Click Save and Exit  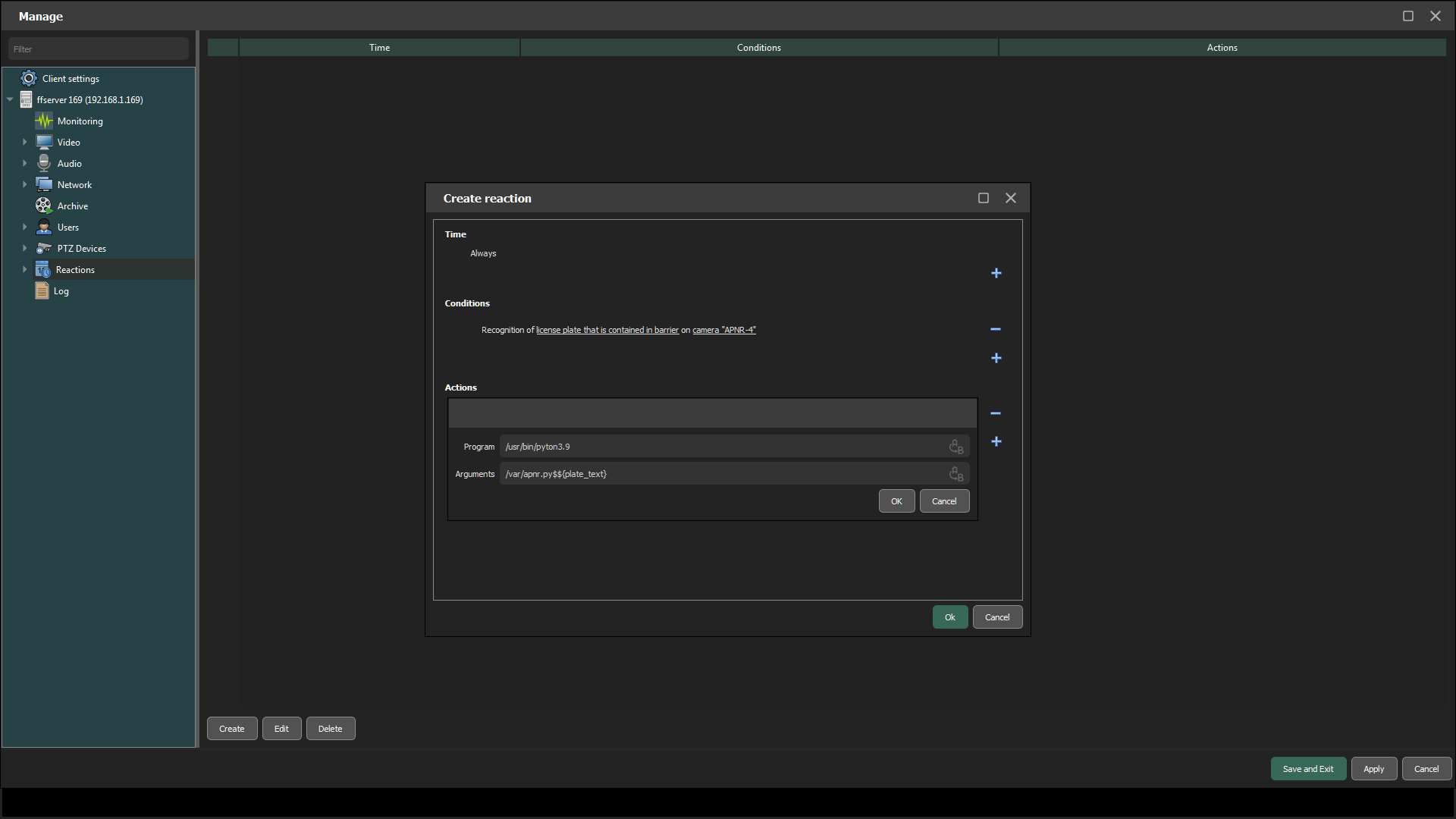tap(1308, 769)
